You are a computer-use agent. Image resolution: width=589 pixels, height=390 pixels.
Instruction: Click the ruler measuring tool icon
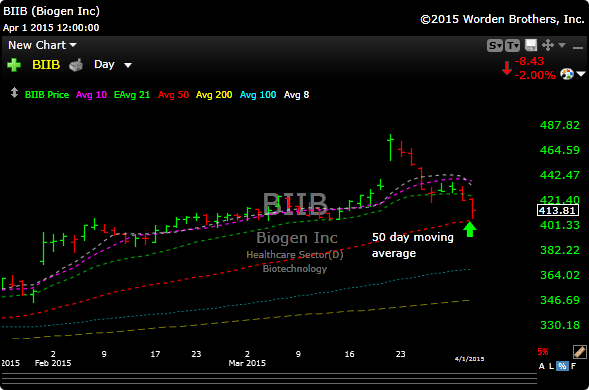(580, 352)
